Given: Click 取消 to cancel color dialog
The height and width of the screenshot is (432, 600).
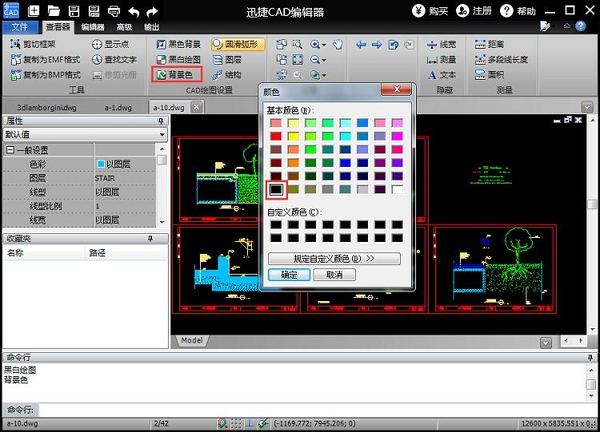Looking at the screenshot, I should pyautogui.click(x=334, y=274).
